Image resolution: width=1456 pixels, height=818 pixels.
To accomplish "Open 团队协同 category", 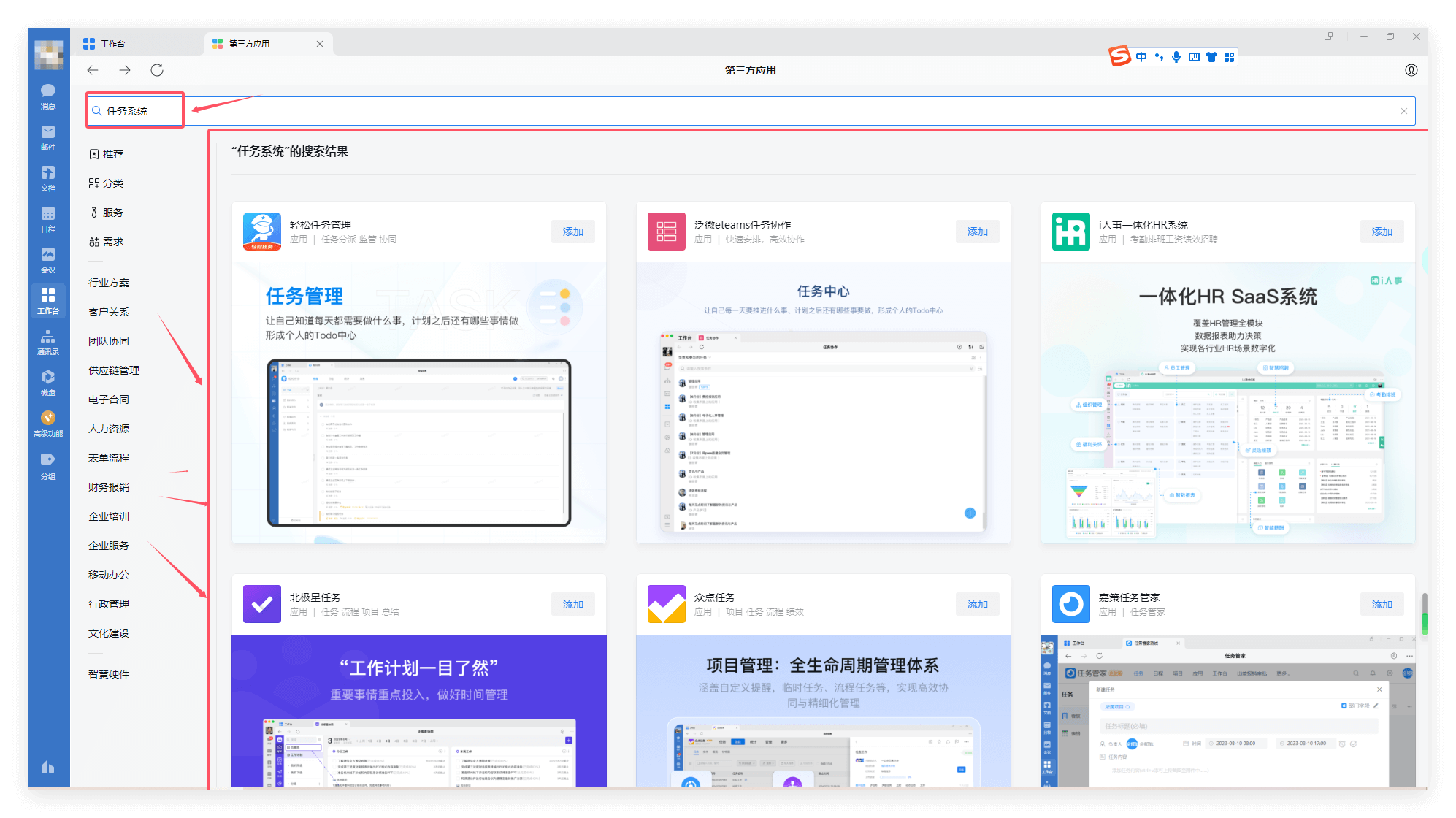I will tap(109, 341).
